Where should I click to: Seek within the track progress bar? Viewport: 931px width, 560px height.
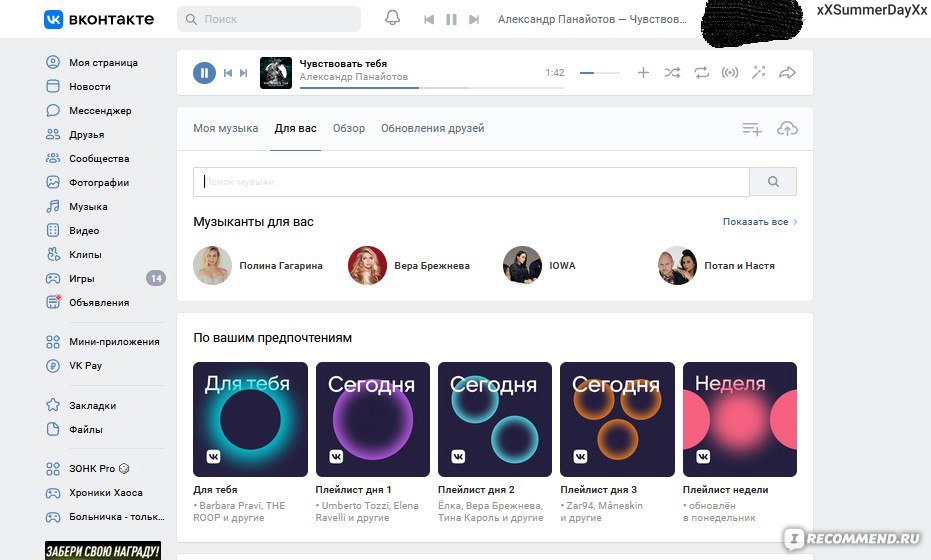tap(432, 88)
